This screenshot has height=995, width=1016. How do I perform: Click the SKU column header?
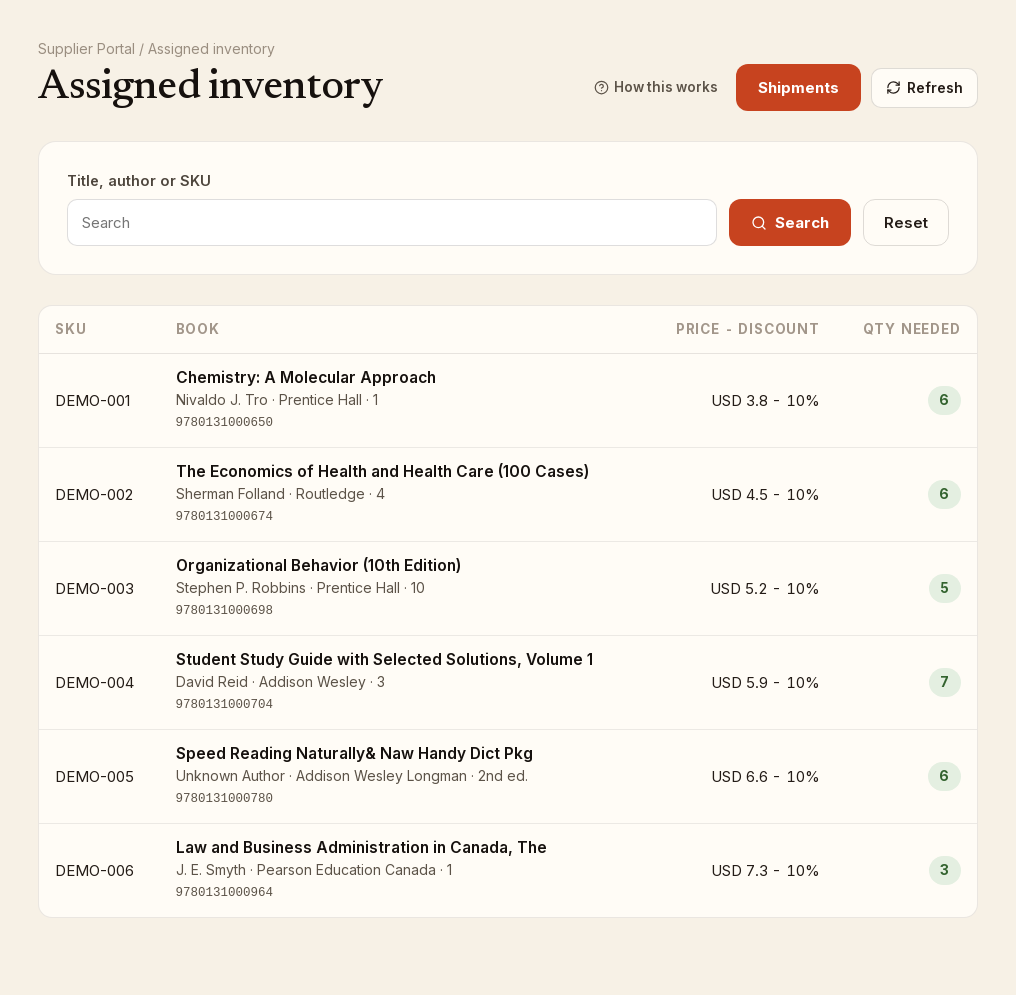[x=71, y=329]
